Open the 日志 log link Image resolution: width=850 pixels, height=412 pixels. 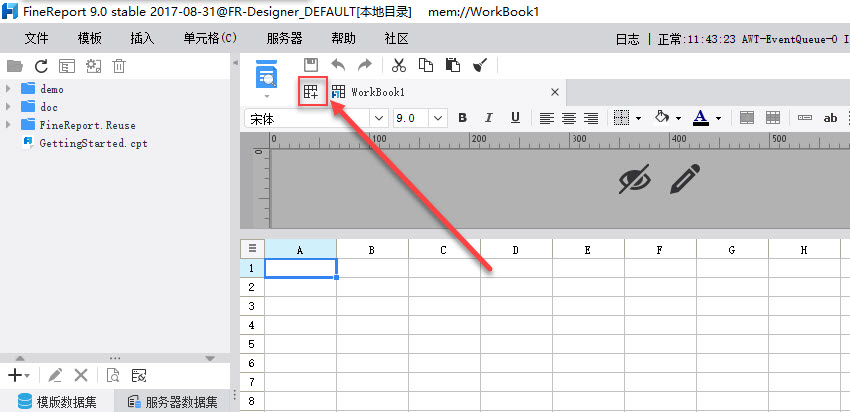click(627, 39)
